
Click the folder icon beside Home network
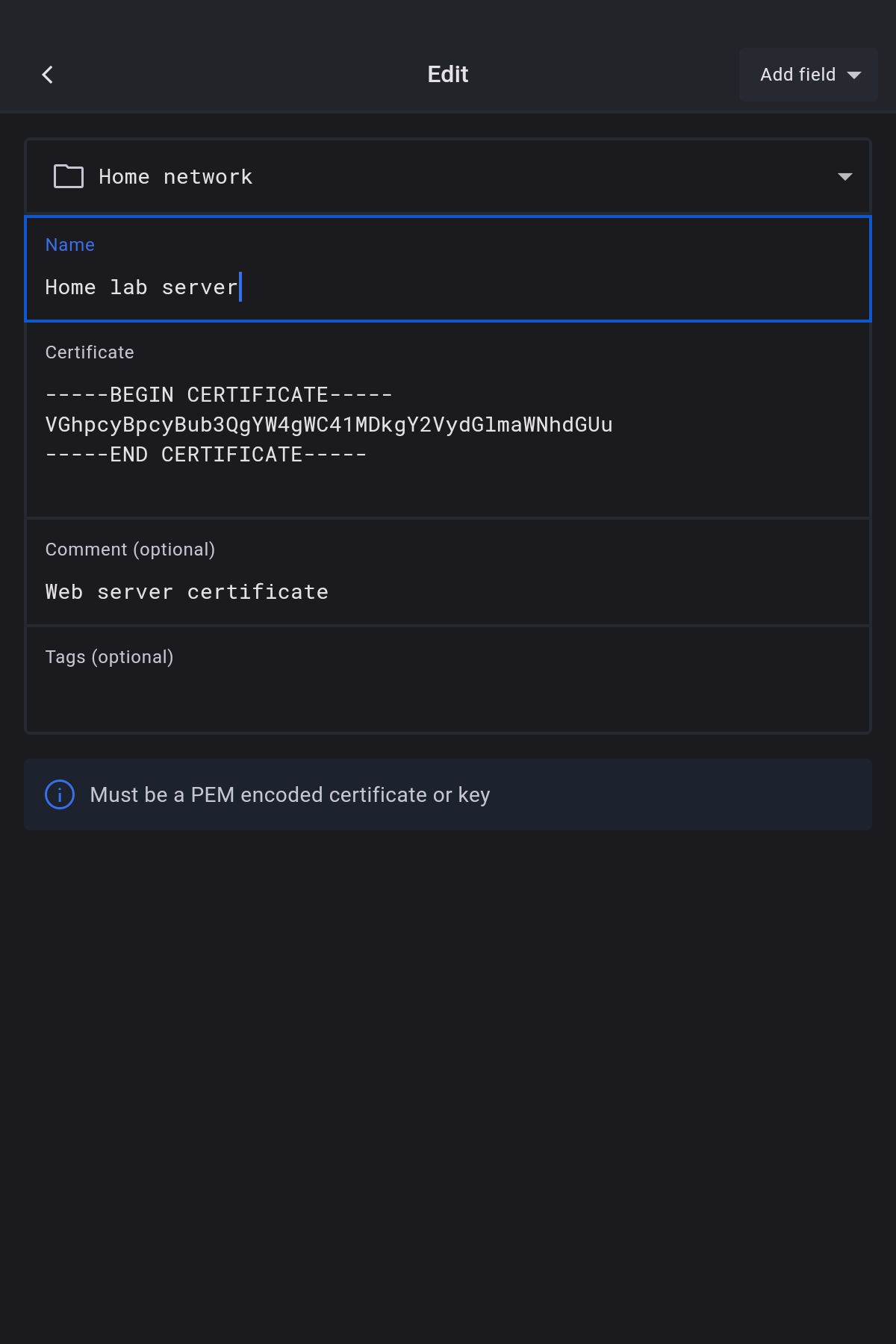[69, 176]
